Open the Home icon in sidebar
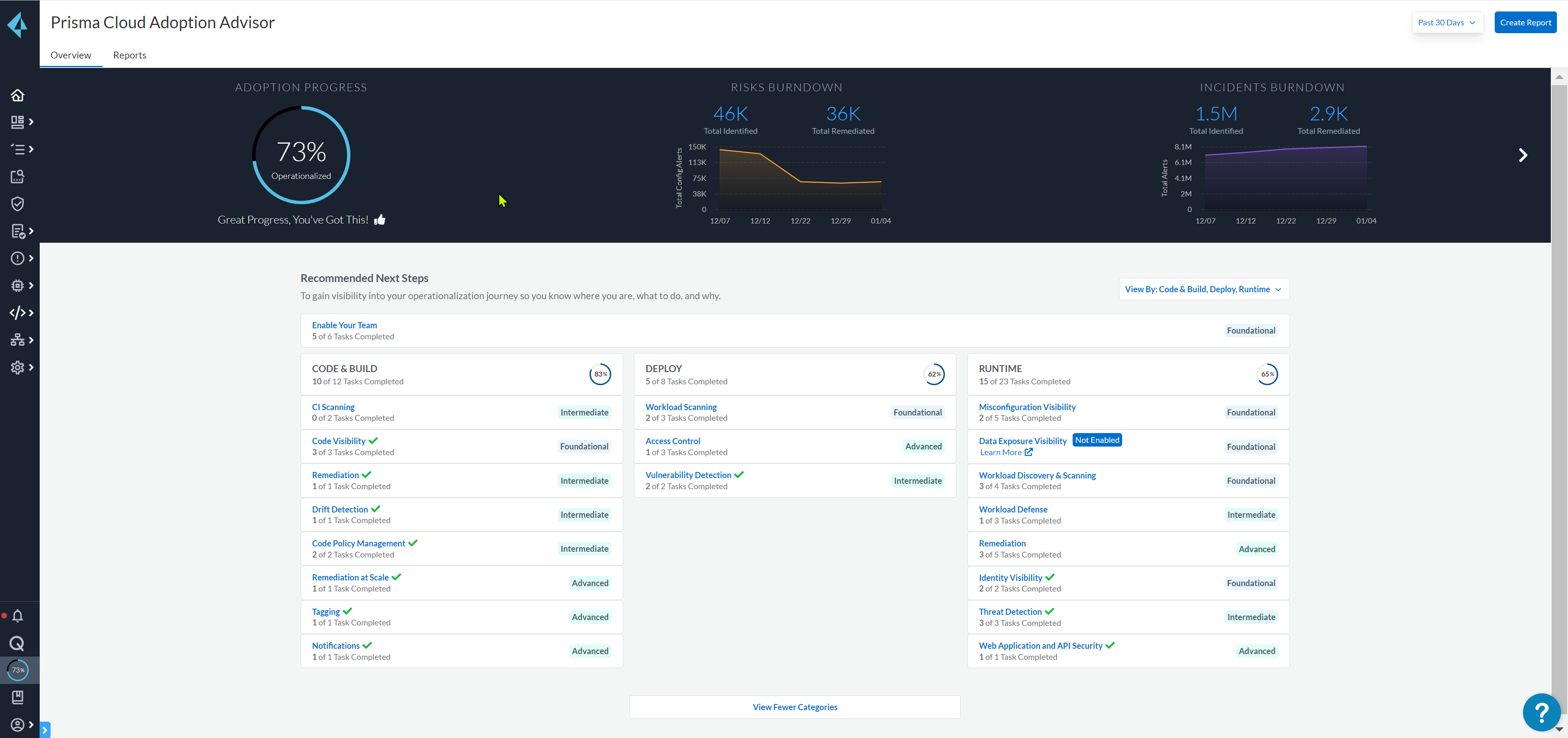This screenshot has width=1568, height=738. (x=18, y=95)
